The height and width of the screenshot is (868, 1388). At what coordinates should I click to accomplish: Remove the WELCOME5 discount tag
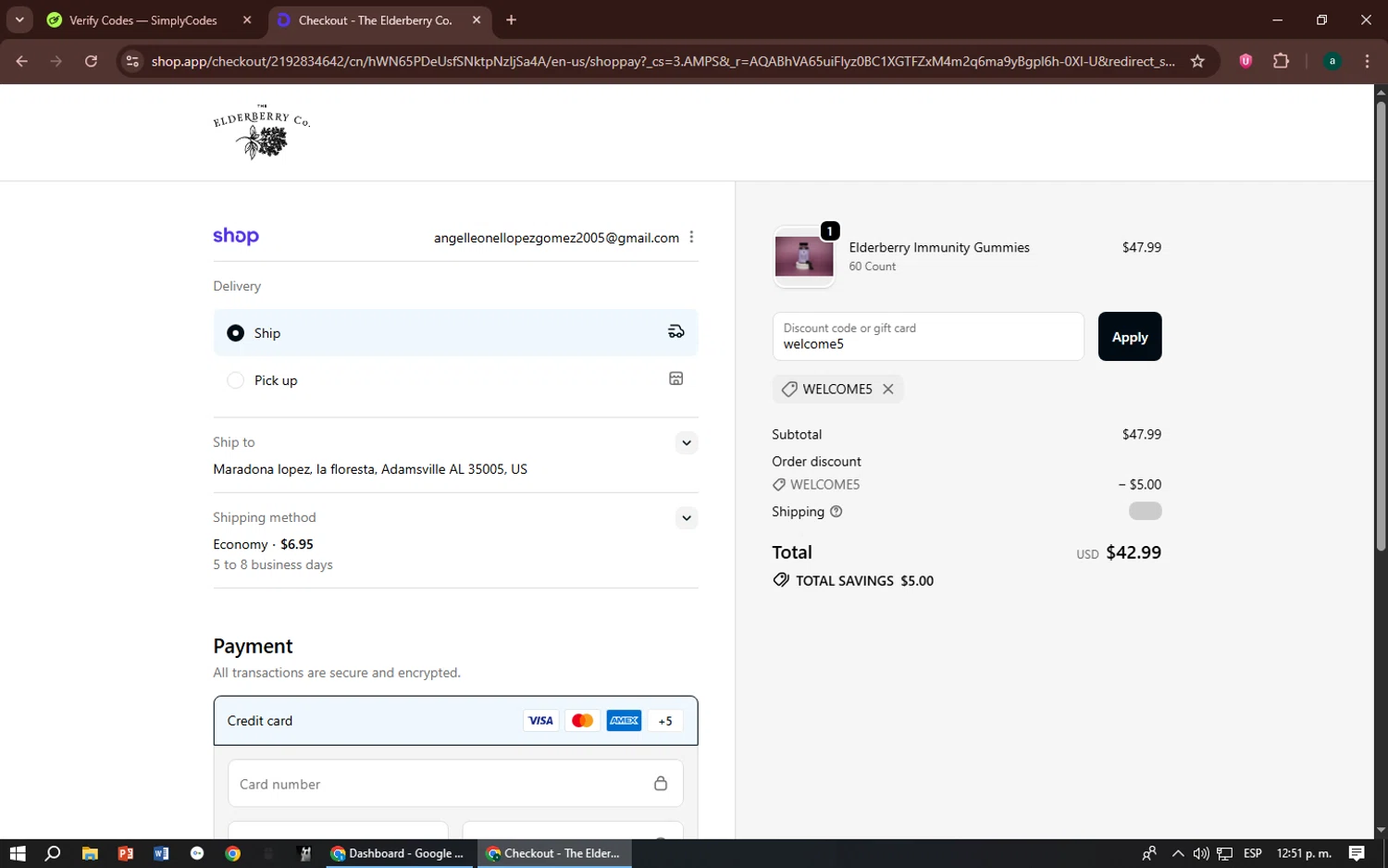(x=888, y=389)
